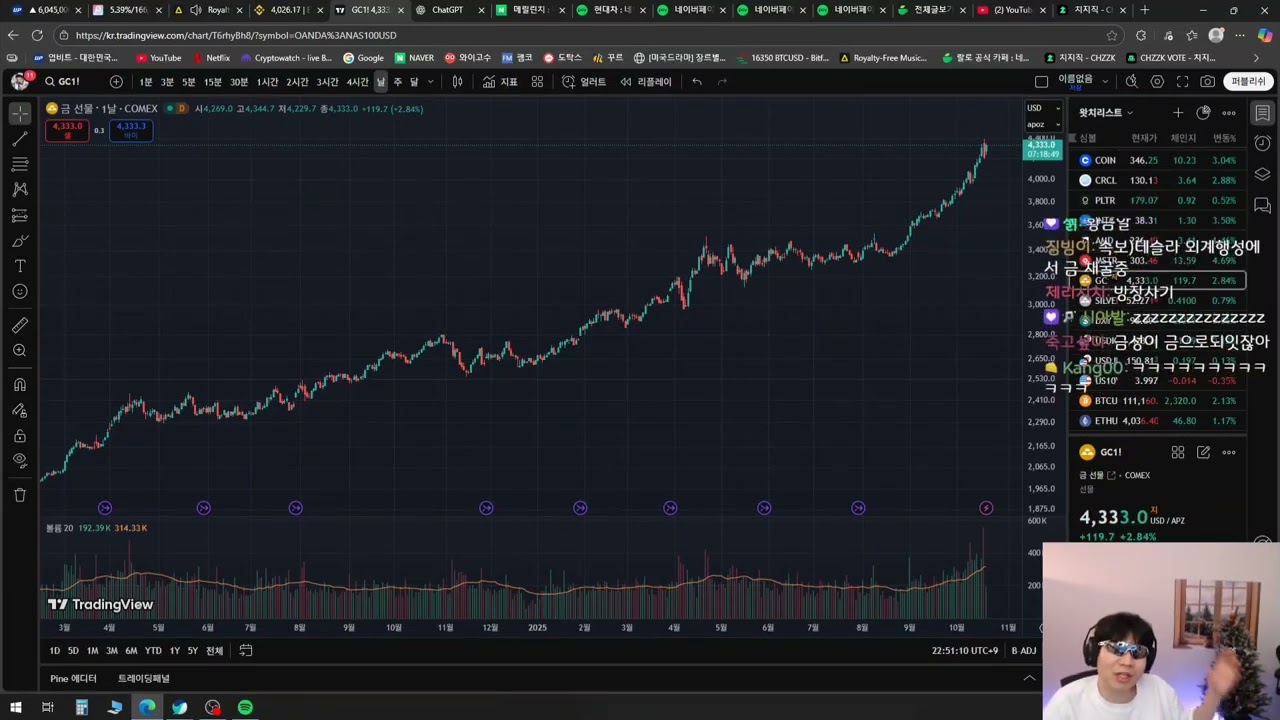Screen dimensions: 1280x720
Task: Toggle hide all drawings eye icon
Action: click(x=20, y=461)
